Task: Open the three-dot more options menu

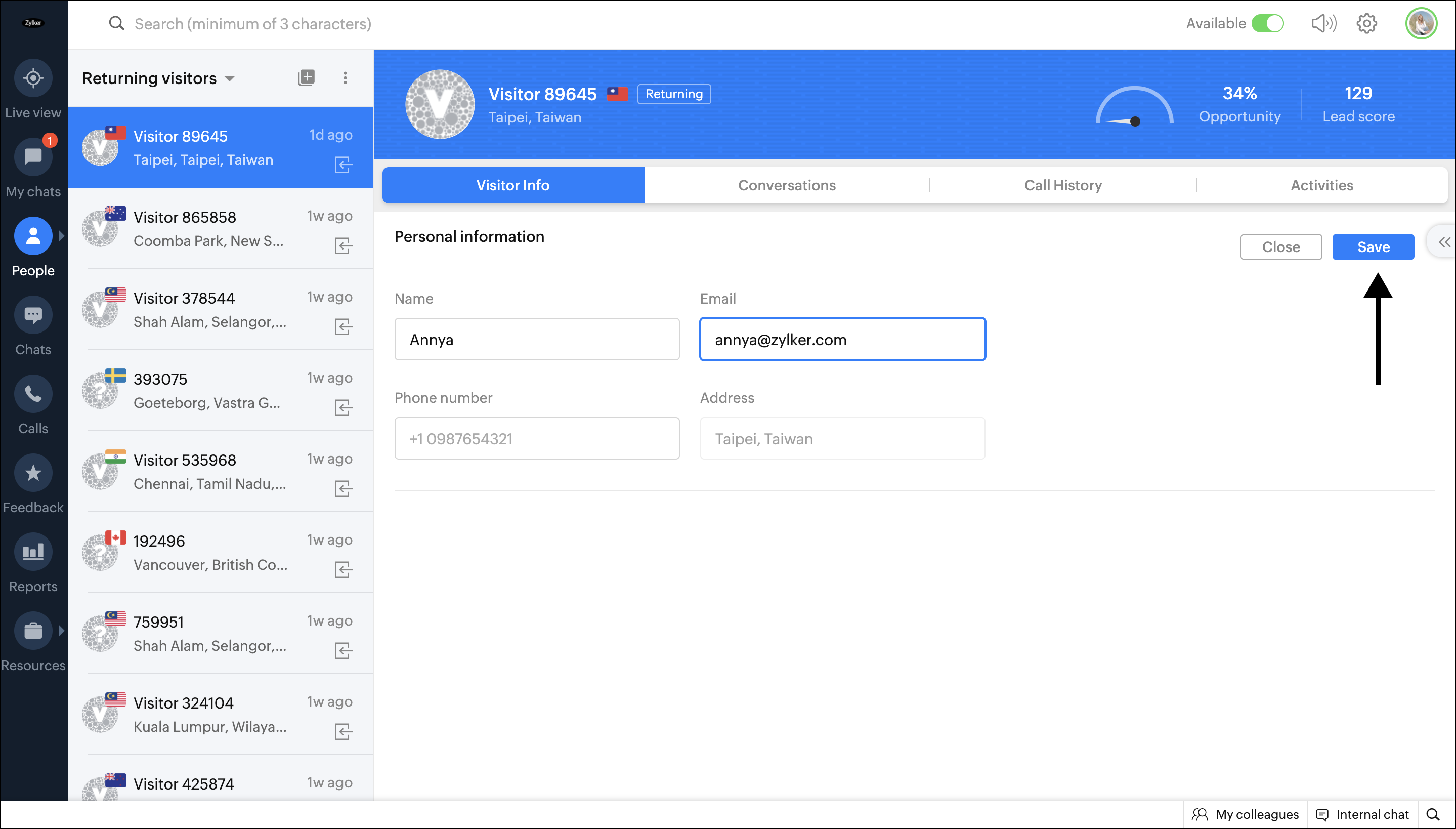Action: pyautogui.click(x=345, y=78)
